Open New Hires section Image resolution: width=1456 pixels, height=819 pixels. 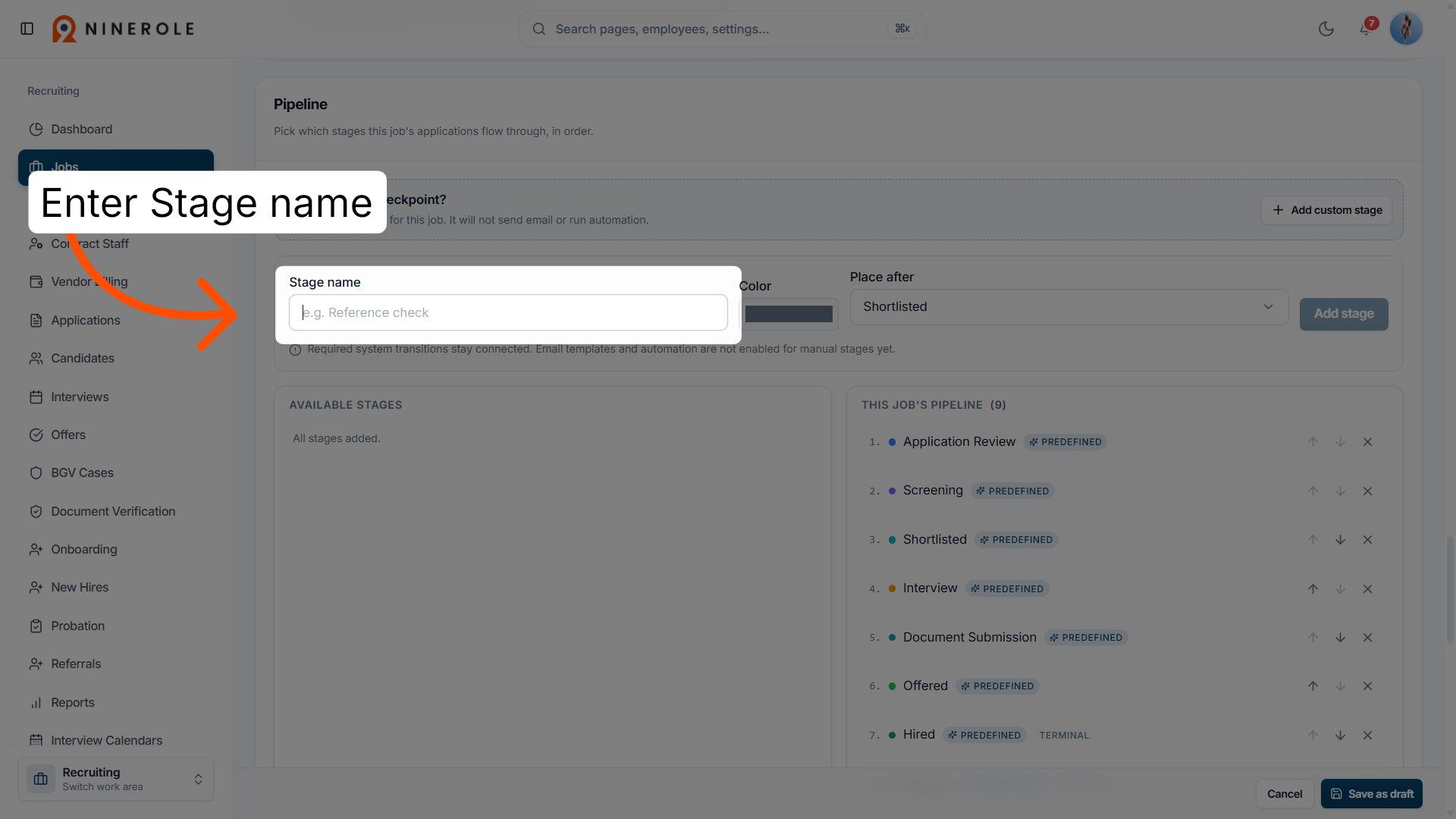(x=116, y=587)
